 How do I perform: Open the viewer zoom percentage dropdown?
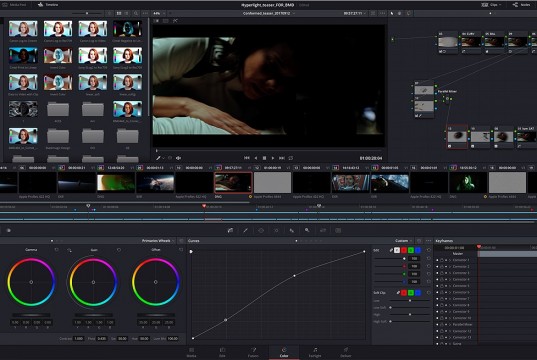tap(158, 13)
